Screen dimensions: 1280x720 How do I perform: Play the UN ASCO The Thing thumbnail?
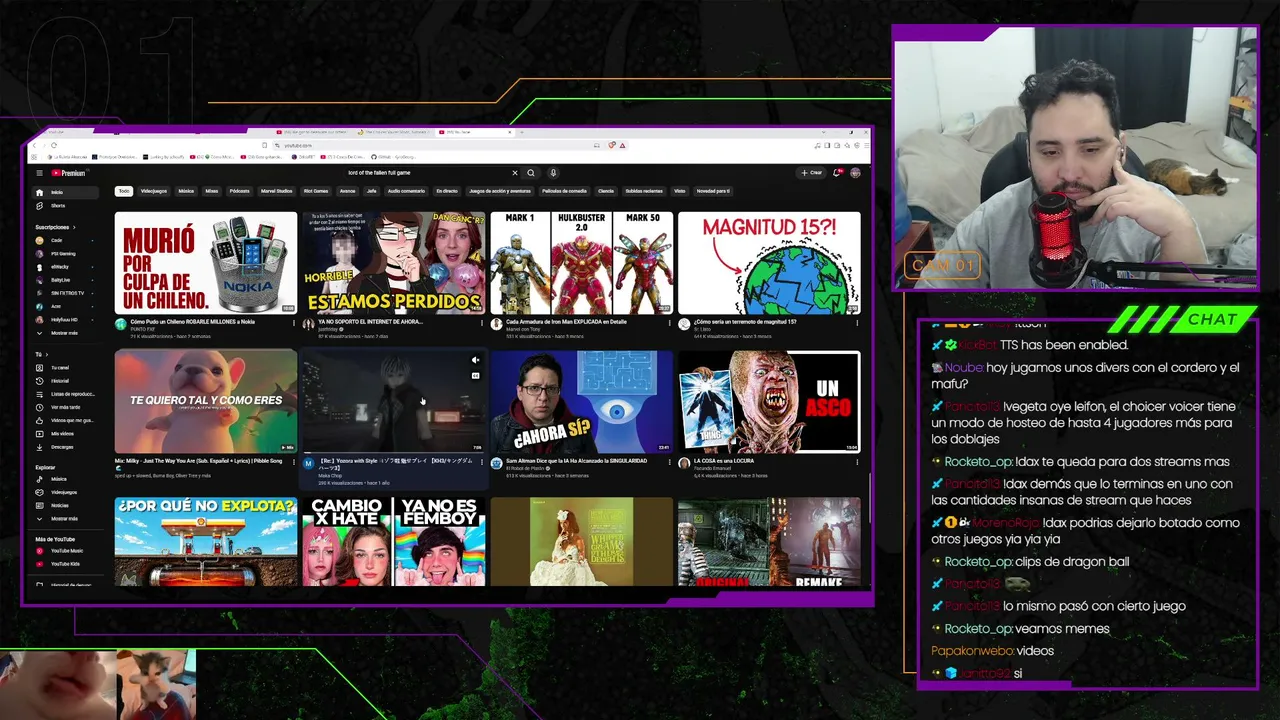tap(769, 402)
